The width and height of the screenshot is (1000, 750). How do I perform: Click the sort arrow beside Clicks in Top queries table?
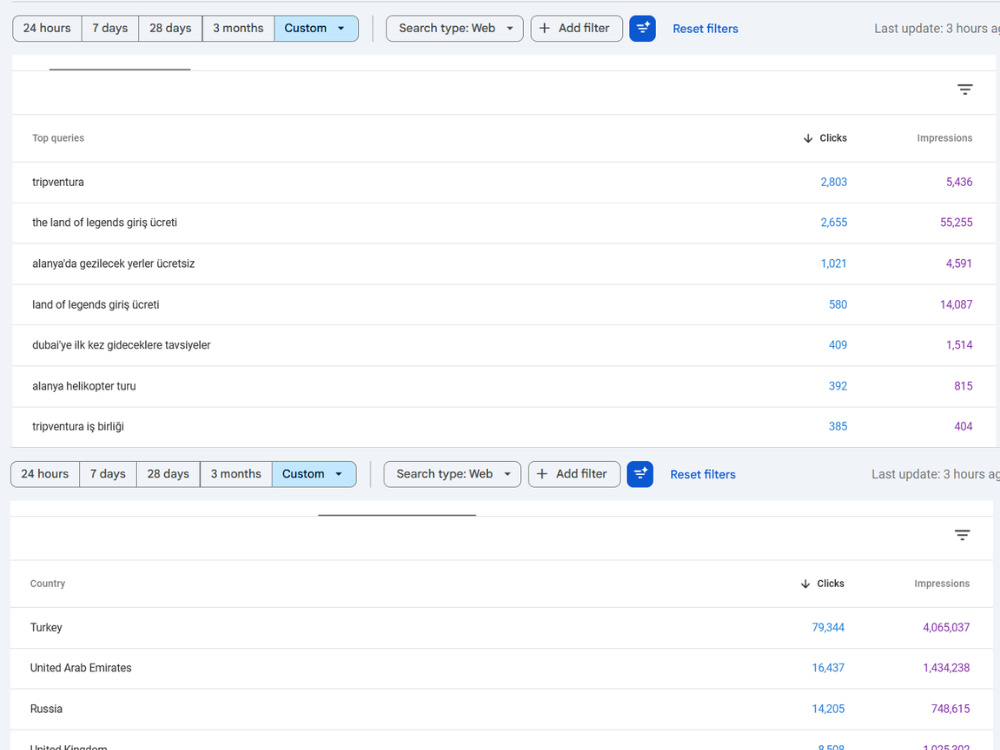coord(808,138)
